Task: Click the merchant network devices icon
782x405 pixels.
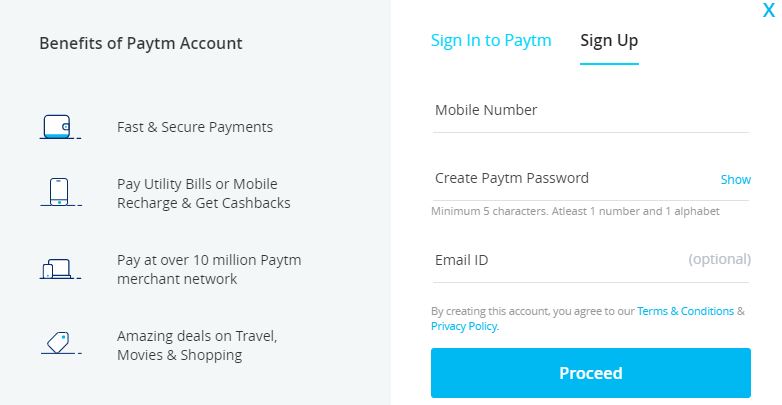Action: tap(56, 269)
